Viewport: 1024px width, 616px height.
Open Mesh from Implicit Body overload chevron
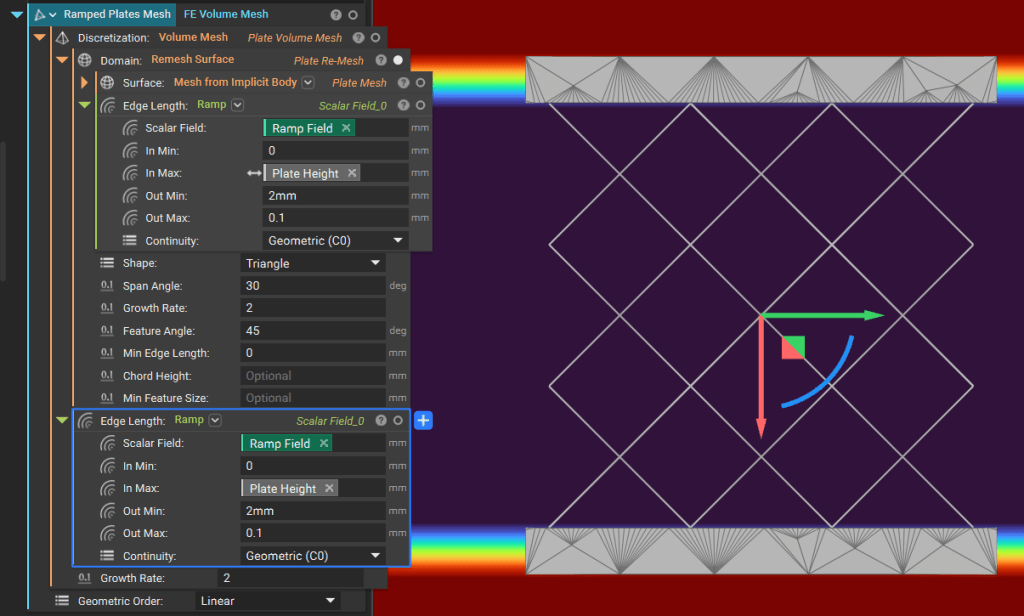pyautogui.click(x=308, y=83)
